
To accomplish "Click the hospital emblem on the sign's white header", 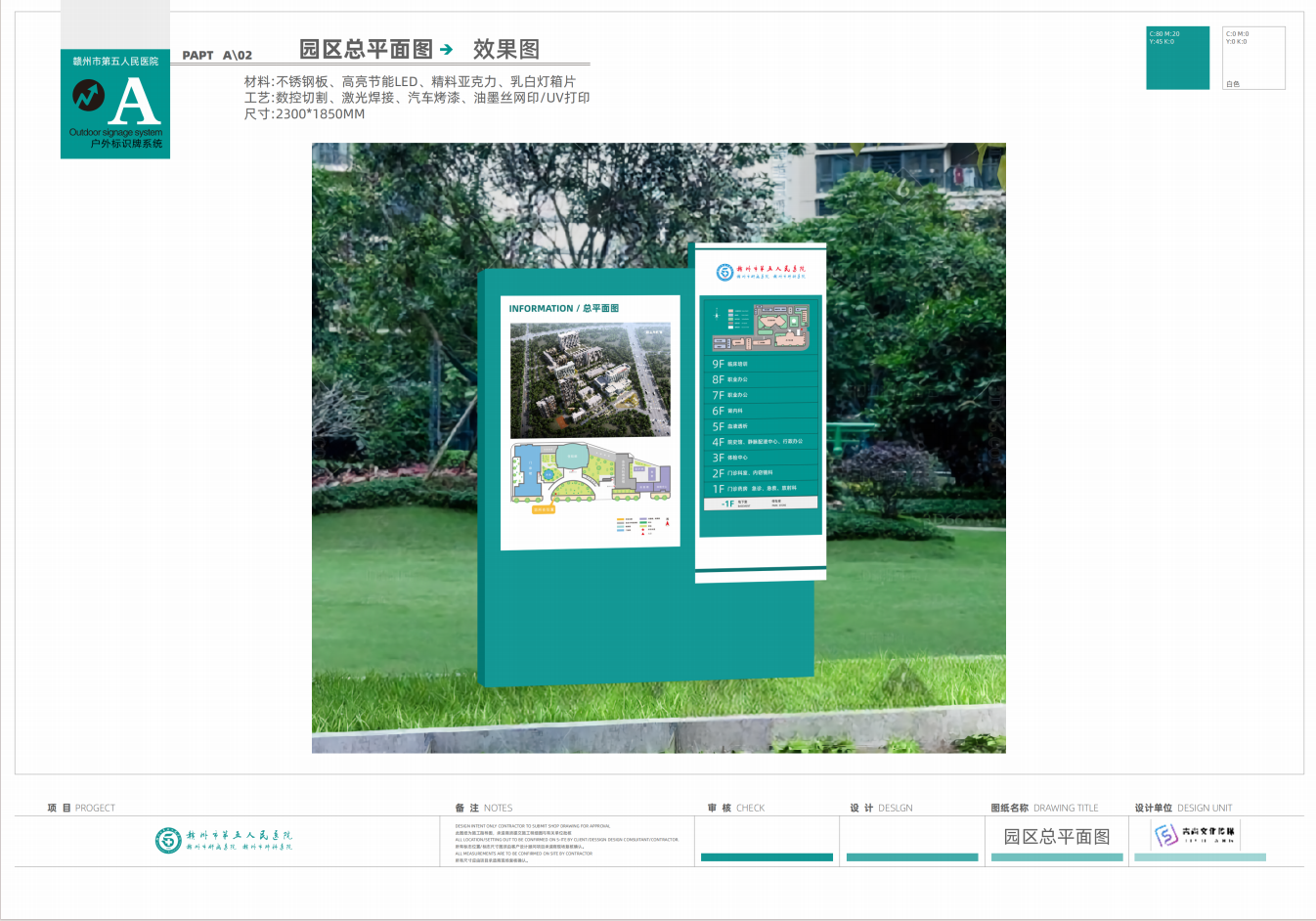I will click(724, 272).
